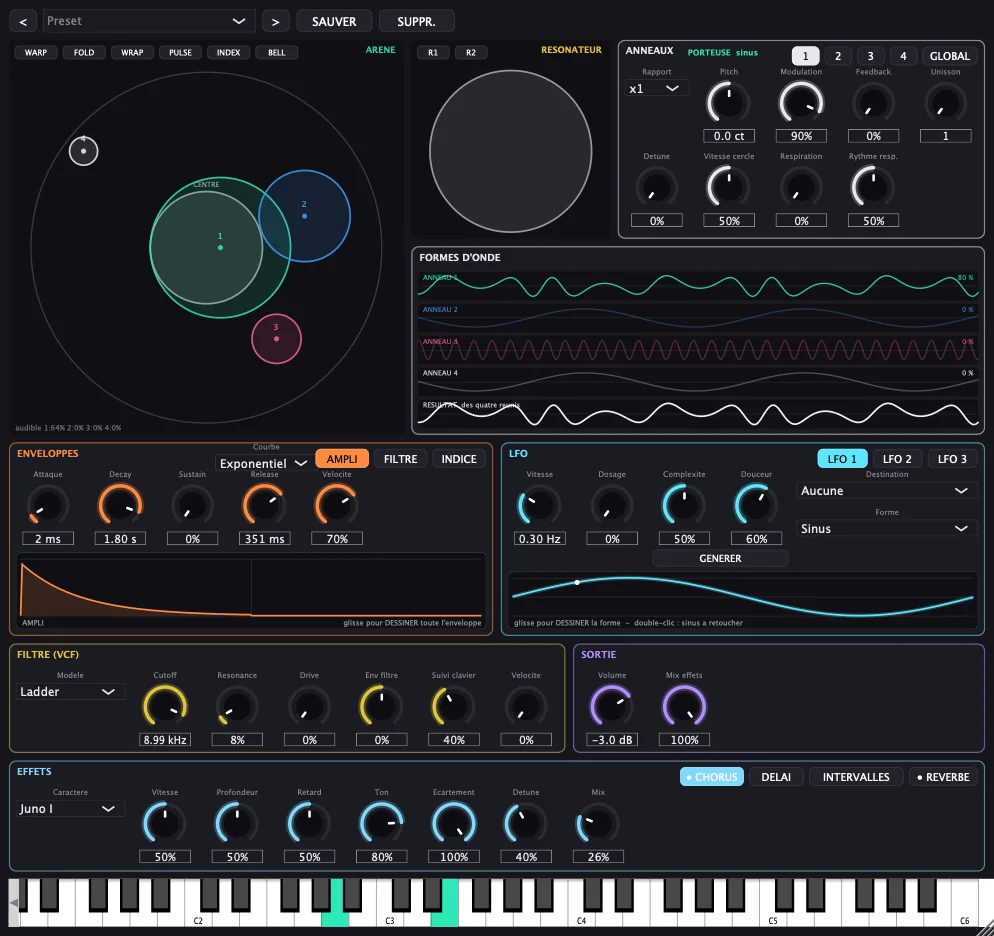Enable the WRAP arena mode

[132, 53]
